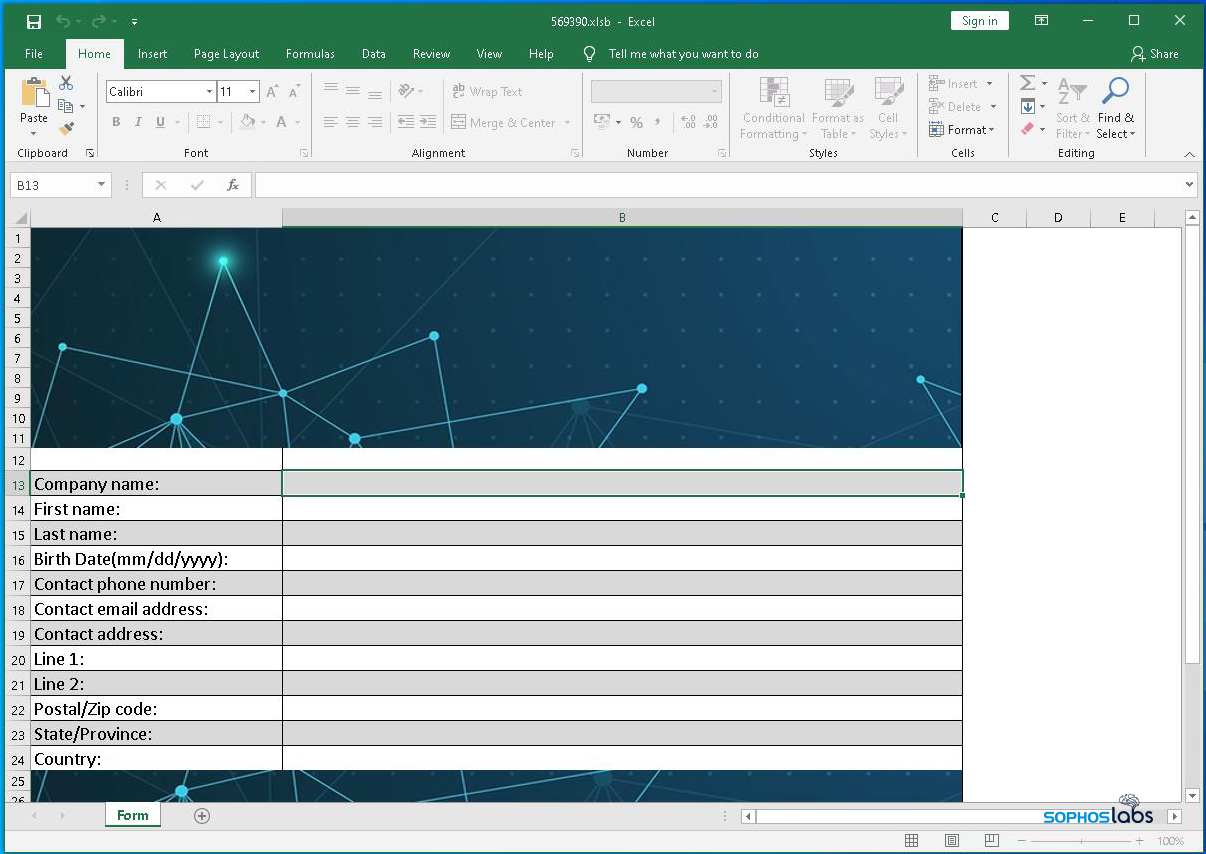1206x854 pixels.
Task: Open the Calibri font name dropdown
Action: pyautogui.click(x=209, y=92)
